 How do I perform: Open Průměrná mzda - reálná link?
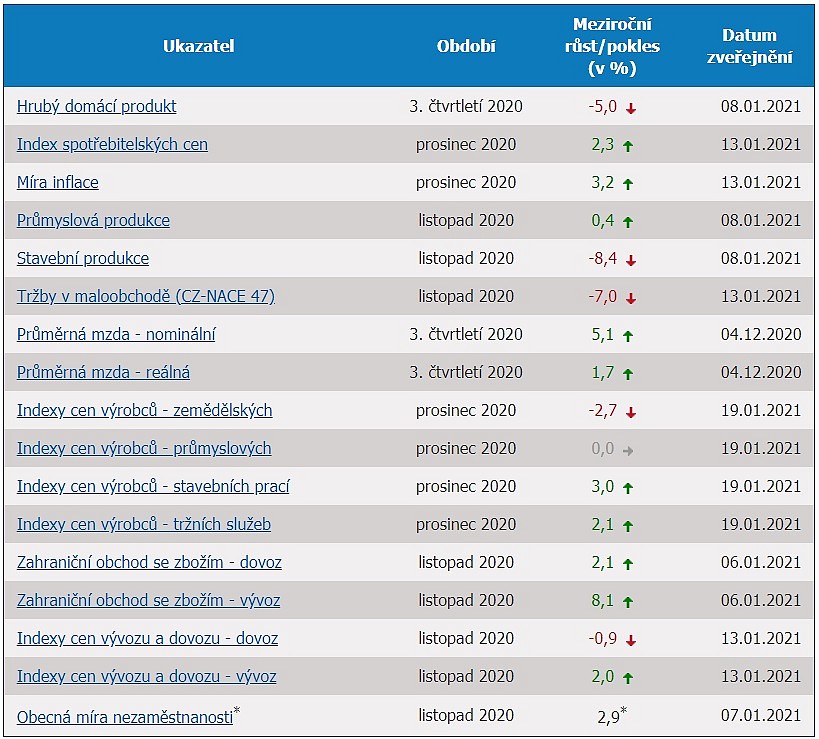[x=103, y=372]
